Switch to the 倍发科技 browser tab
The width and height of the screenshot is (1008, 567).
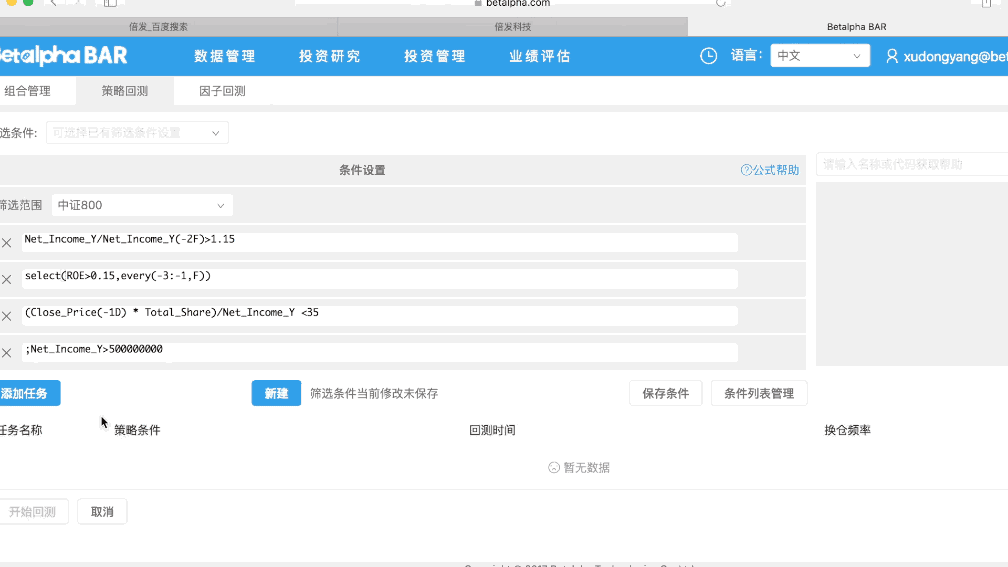tap(512, 26)
